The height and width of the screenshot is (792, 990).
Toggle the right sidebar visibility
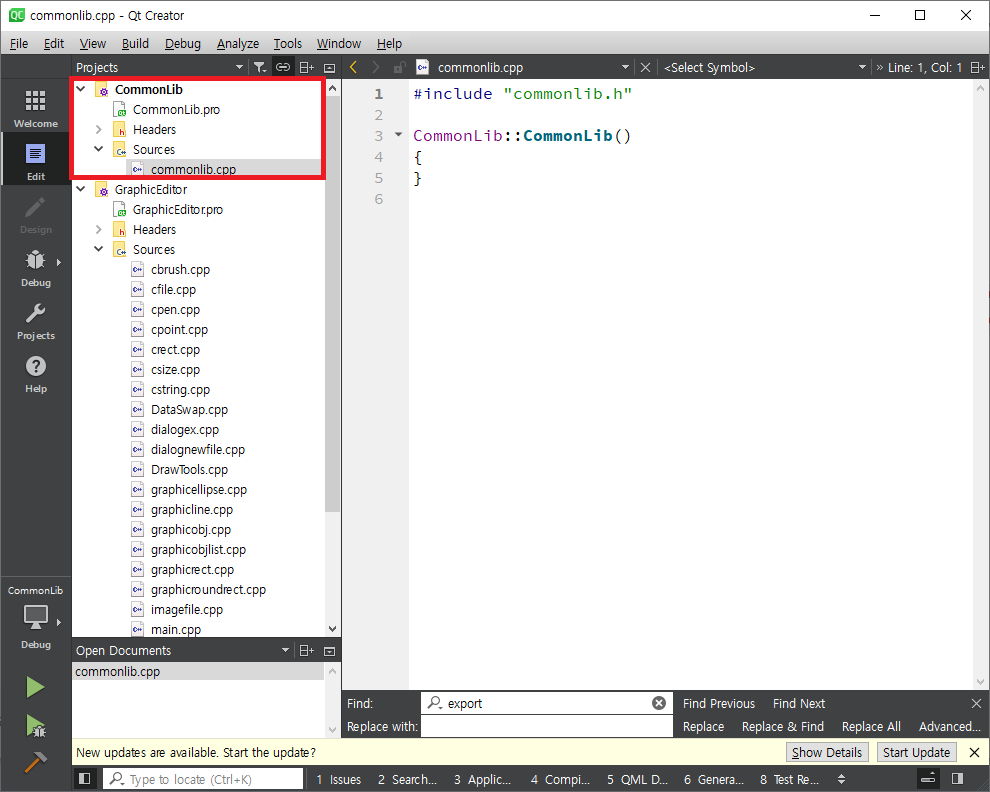click(x=957, y=779)
